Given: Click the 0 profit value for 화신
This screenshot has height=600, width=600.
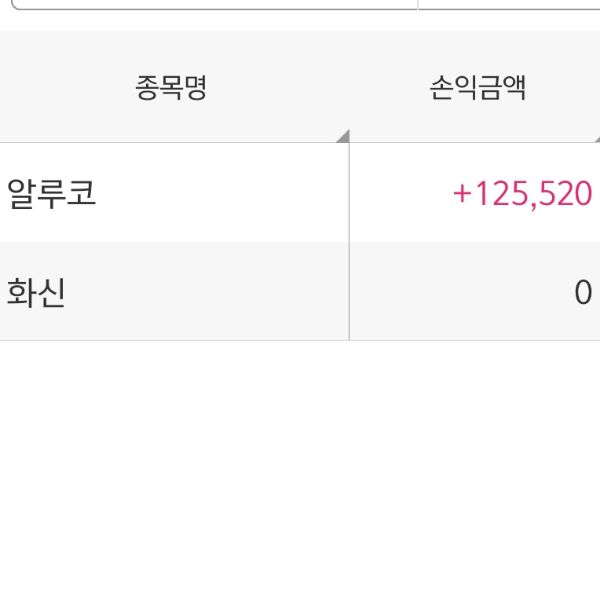Looking at the screenshot, I should [x=583, y=292].
